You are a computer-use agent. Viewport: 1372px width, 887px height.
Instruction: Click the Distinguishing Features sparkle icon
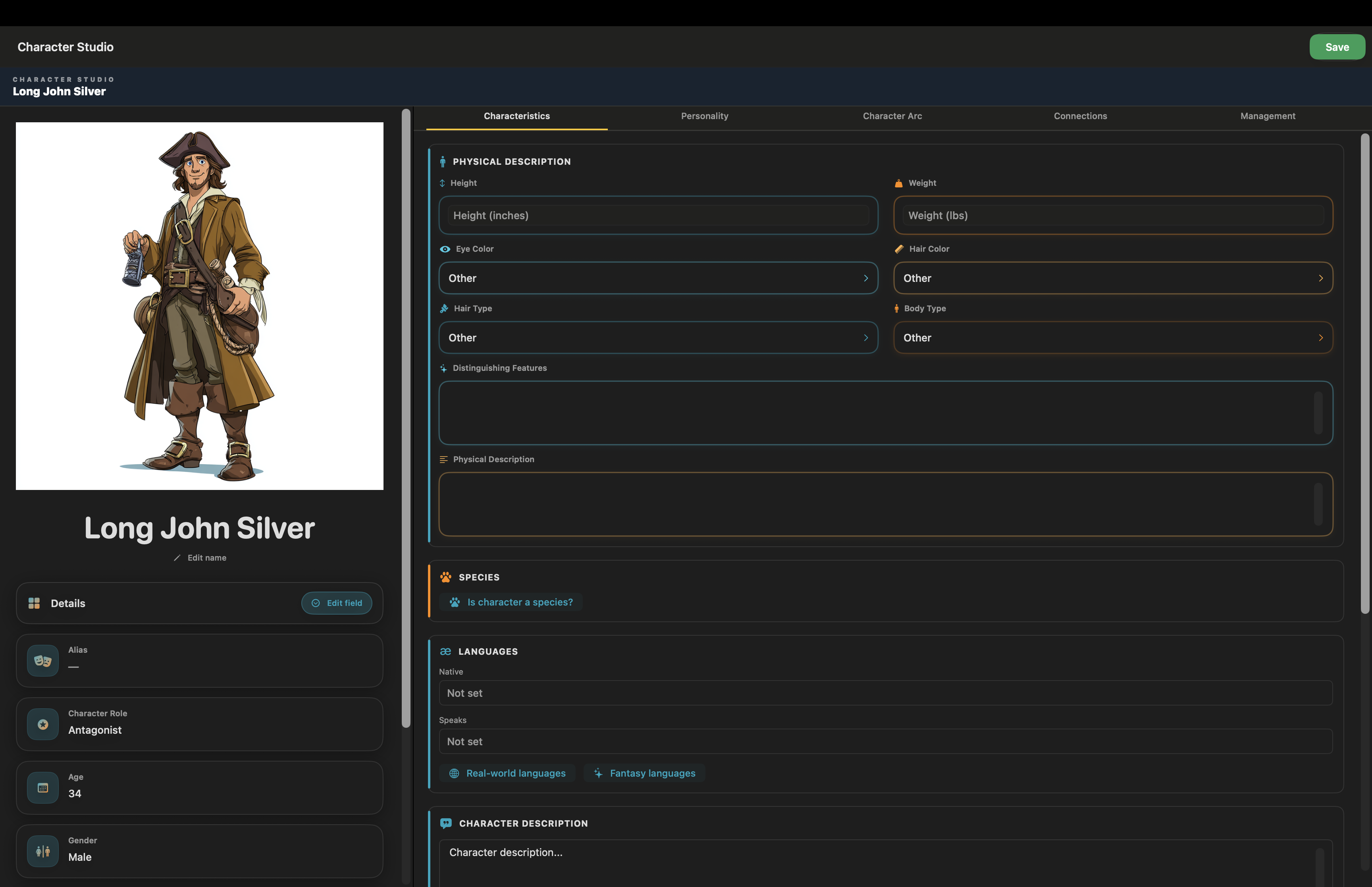pyautogui.click(x=443, y=368)
